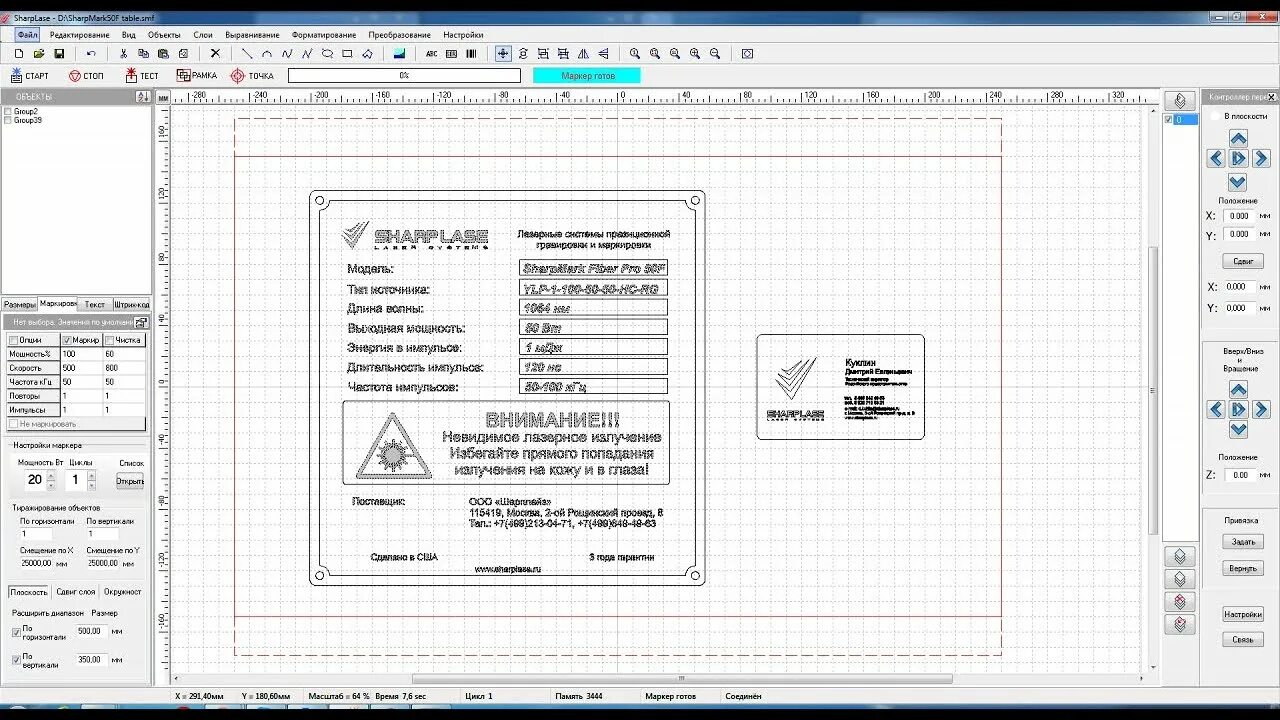Click the РАМКА button
The width and height of the screenshot is (1280, 720).
pyautogui.click(x=197, y=76)
